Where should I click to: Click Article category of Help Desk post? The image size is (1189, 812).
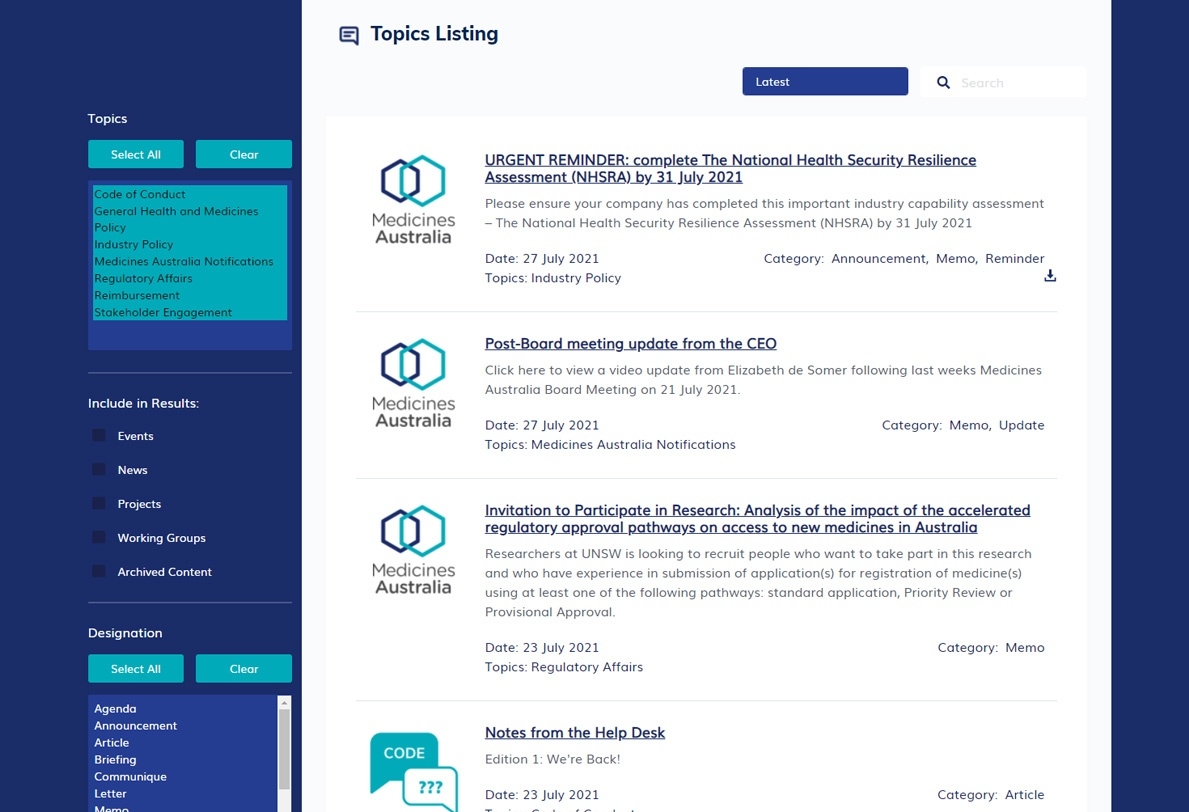(1024, 795)
